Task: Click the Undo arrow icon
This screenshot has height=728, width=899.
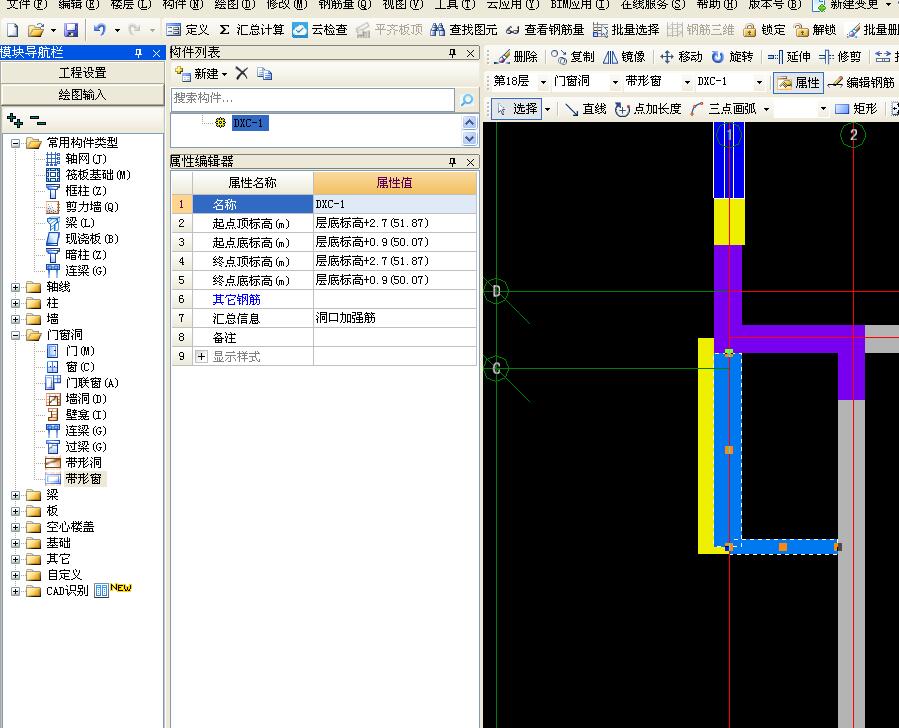Action: coord(100,30)
